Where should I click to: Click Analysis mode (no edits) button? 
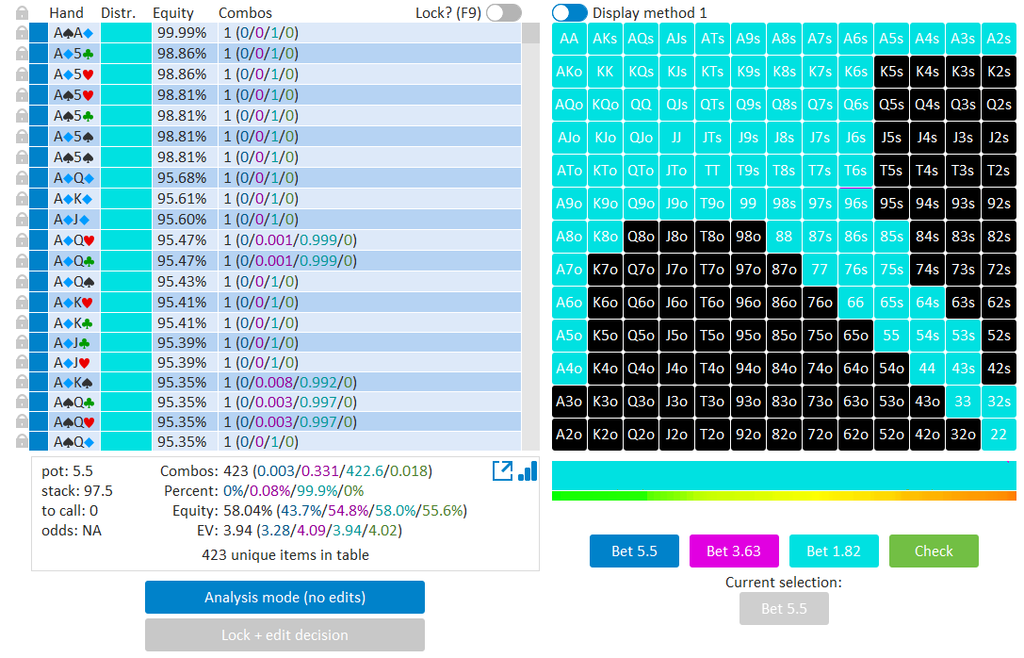tap(285, 597)
